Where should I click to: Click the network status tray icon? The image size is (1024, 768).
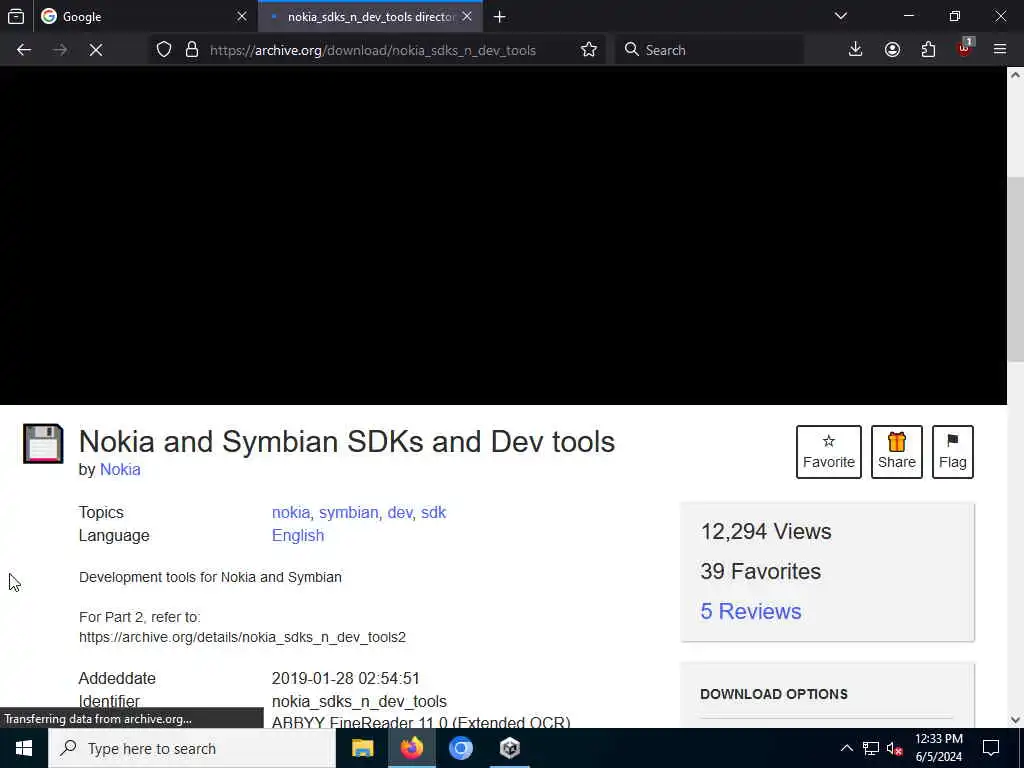pos(871,748)
